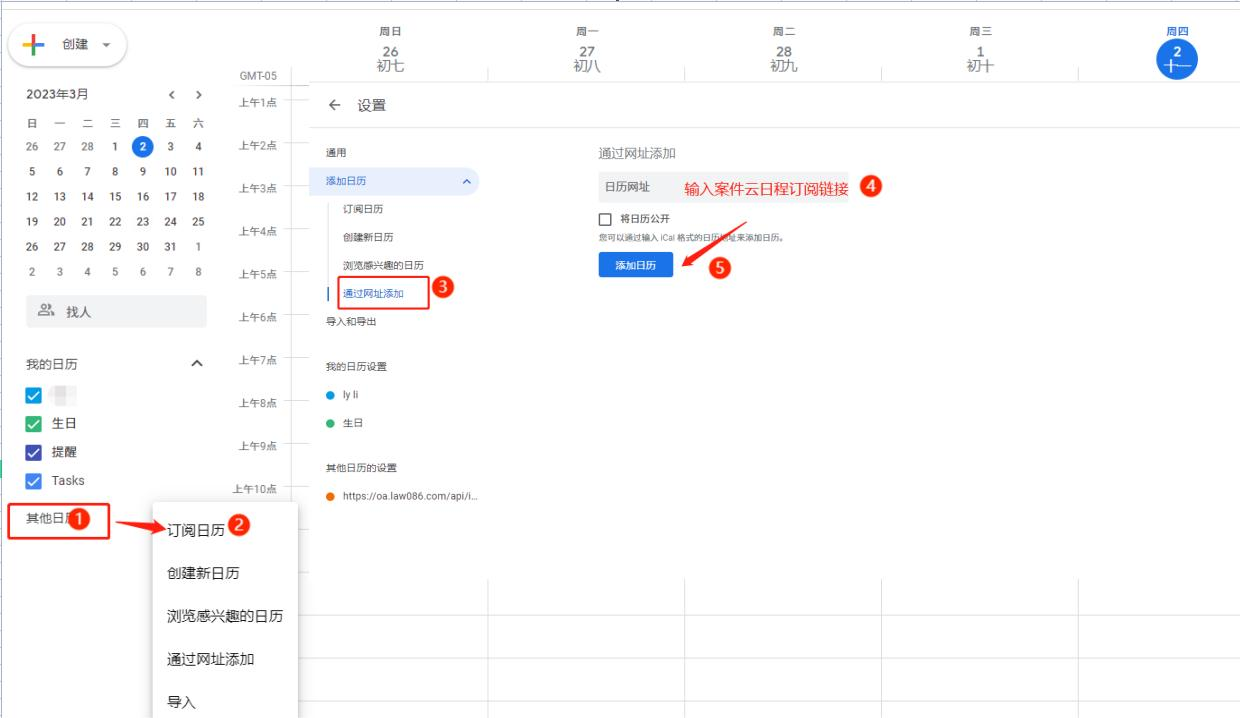The width and height of the screenshot is (1240, 718).
Task: Click the 其他日历的设置 heading
Action: [x=361, y=467]
